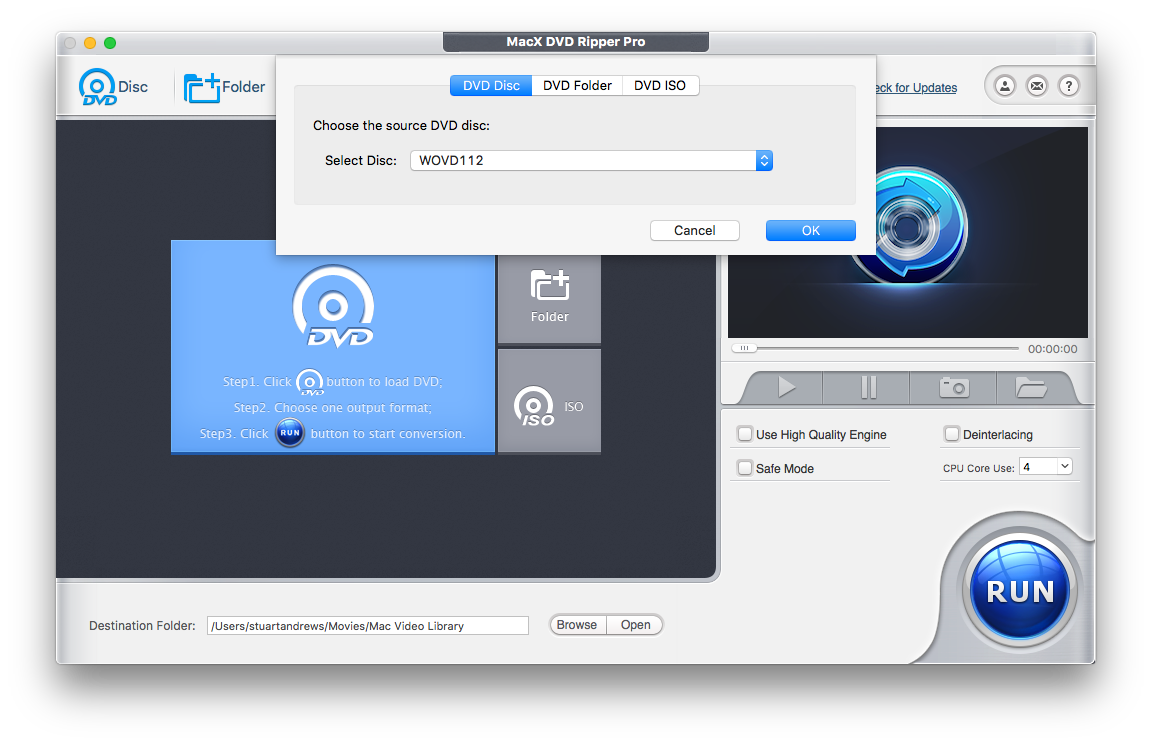Viewport: 1152px width, 744px height.
Task: Open the help question mark icon
Action: coord(1069,87)
